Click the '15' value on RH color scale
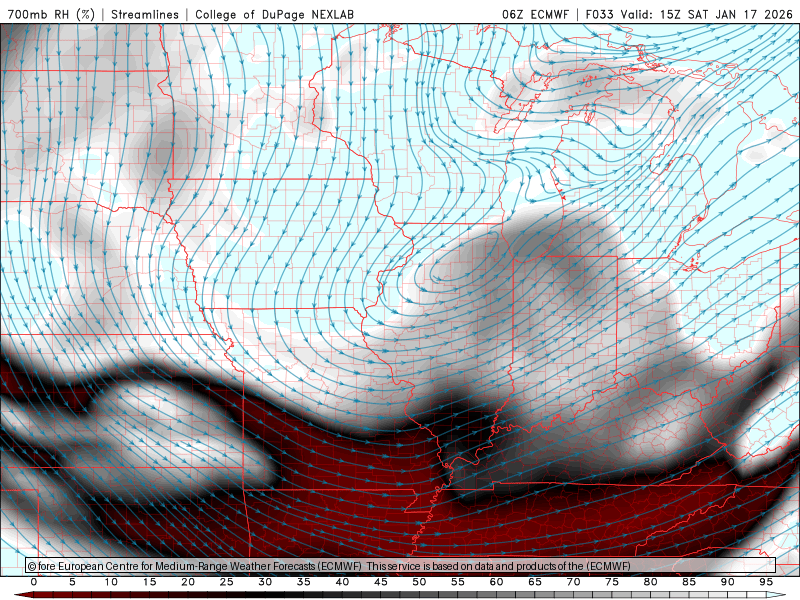Screen dimensions: 800x600 149,582
